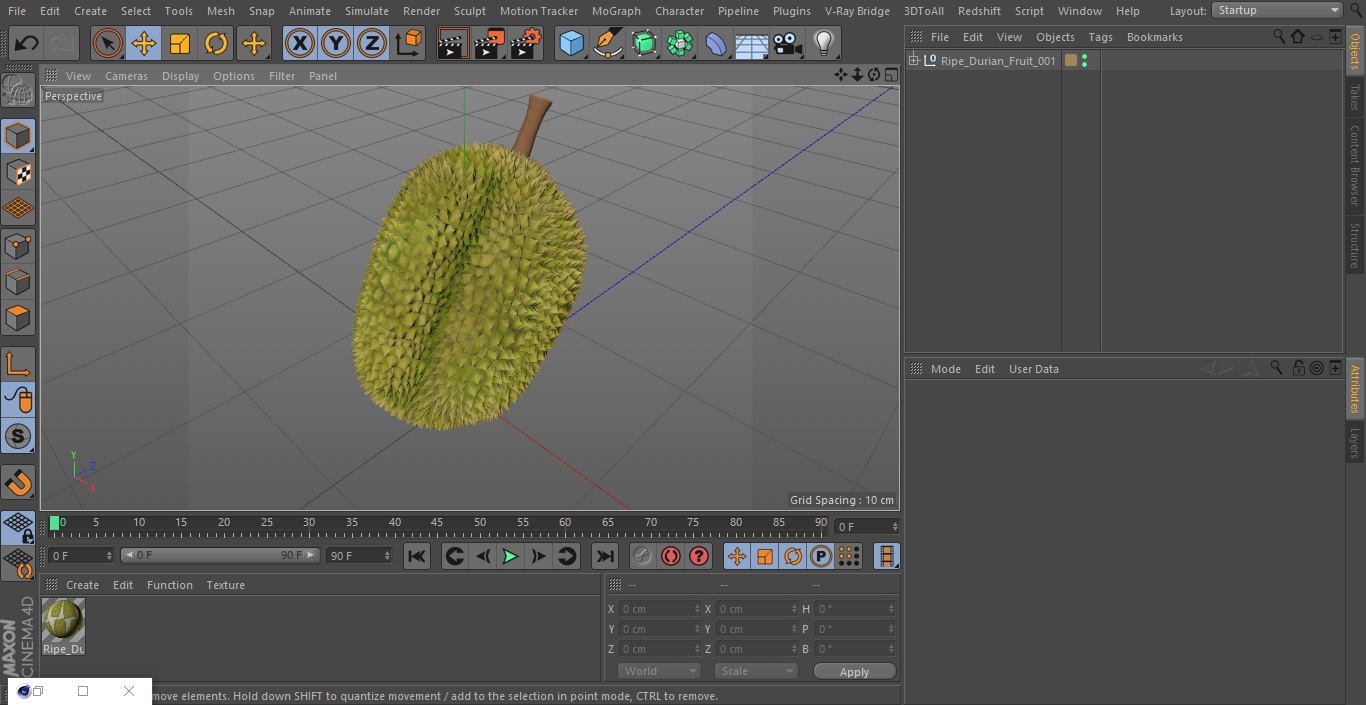The image size is (1366, 705).
Task: Play the animation forward
Action: tap(510, 557)
